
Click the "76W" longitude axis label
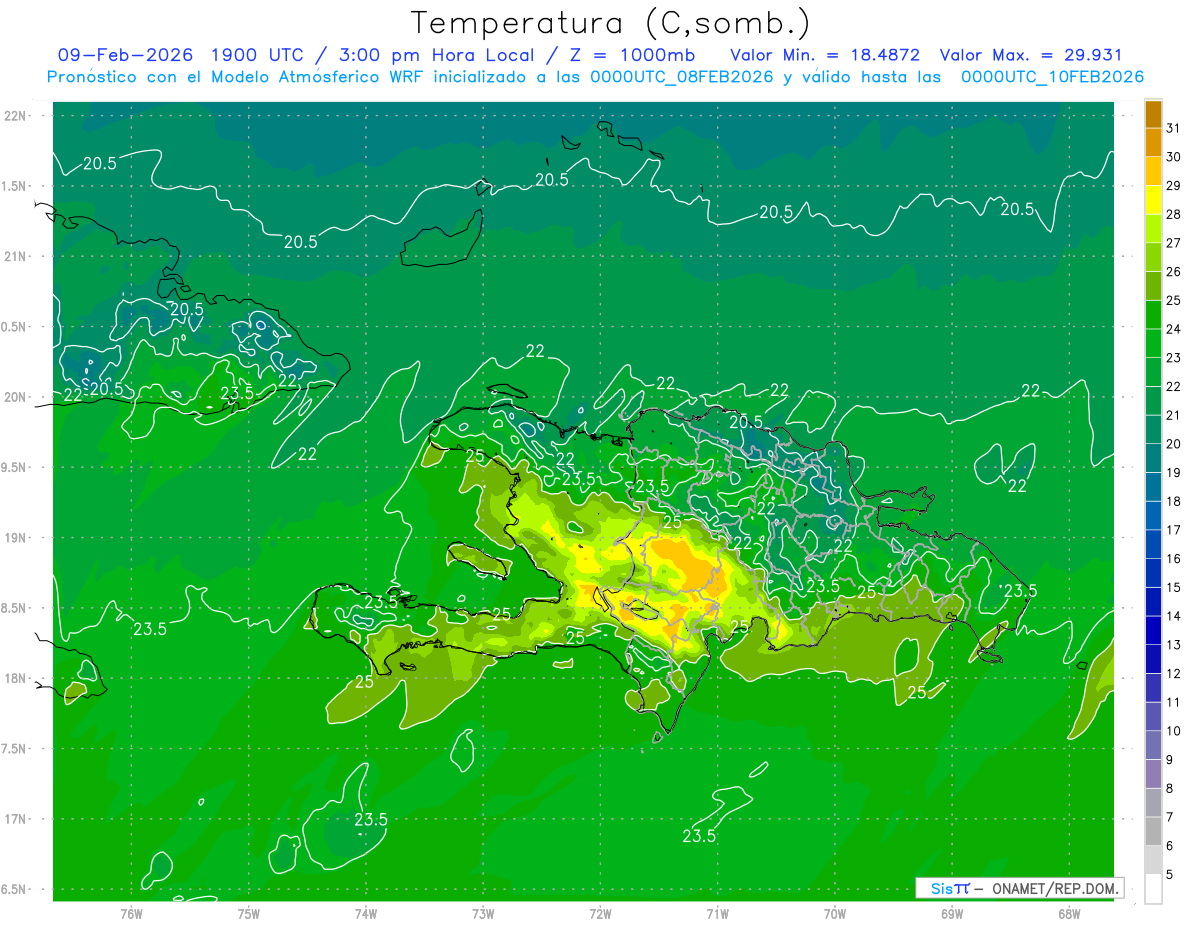click(x=131, y=913)
